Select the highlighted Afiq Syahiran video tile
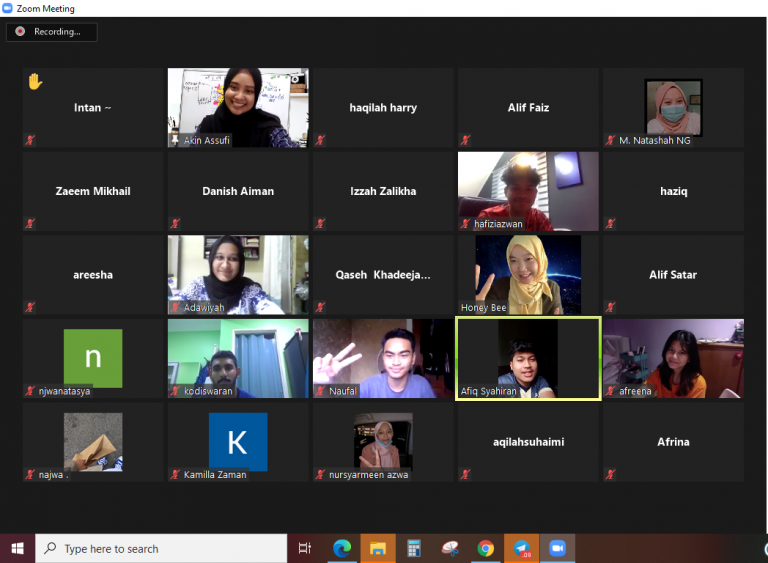This screenshot has width=768, height=563. 528,358
